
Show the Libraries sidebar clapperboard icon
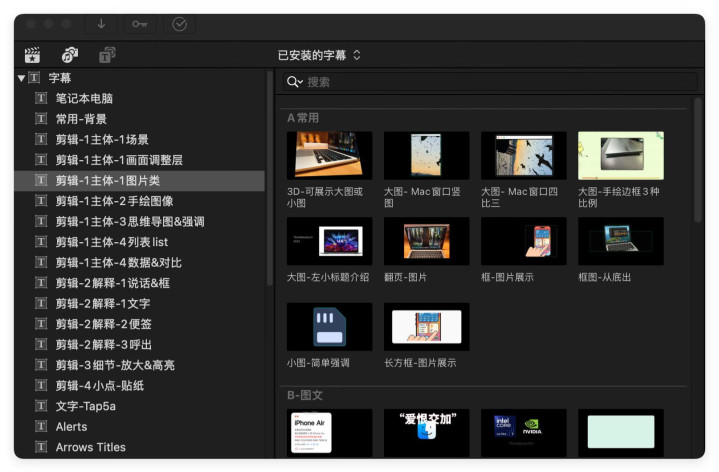pos(33,55)
